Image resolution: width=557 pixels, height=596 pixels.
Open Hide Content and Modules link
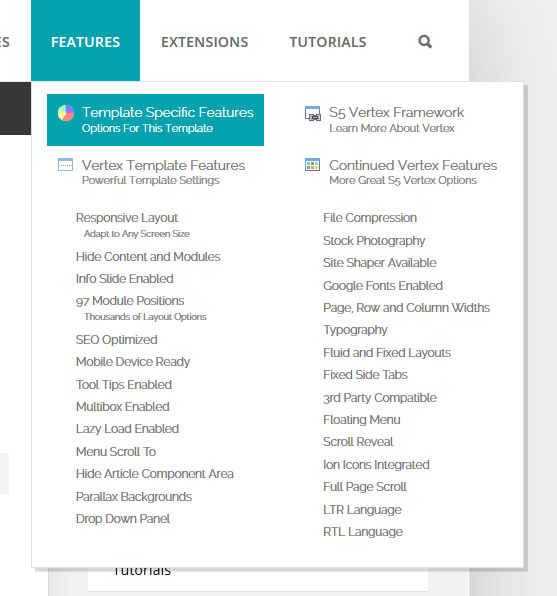(148, 257)
